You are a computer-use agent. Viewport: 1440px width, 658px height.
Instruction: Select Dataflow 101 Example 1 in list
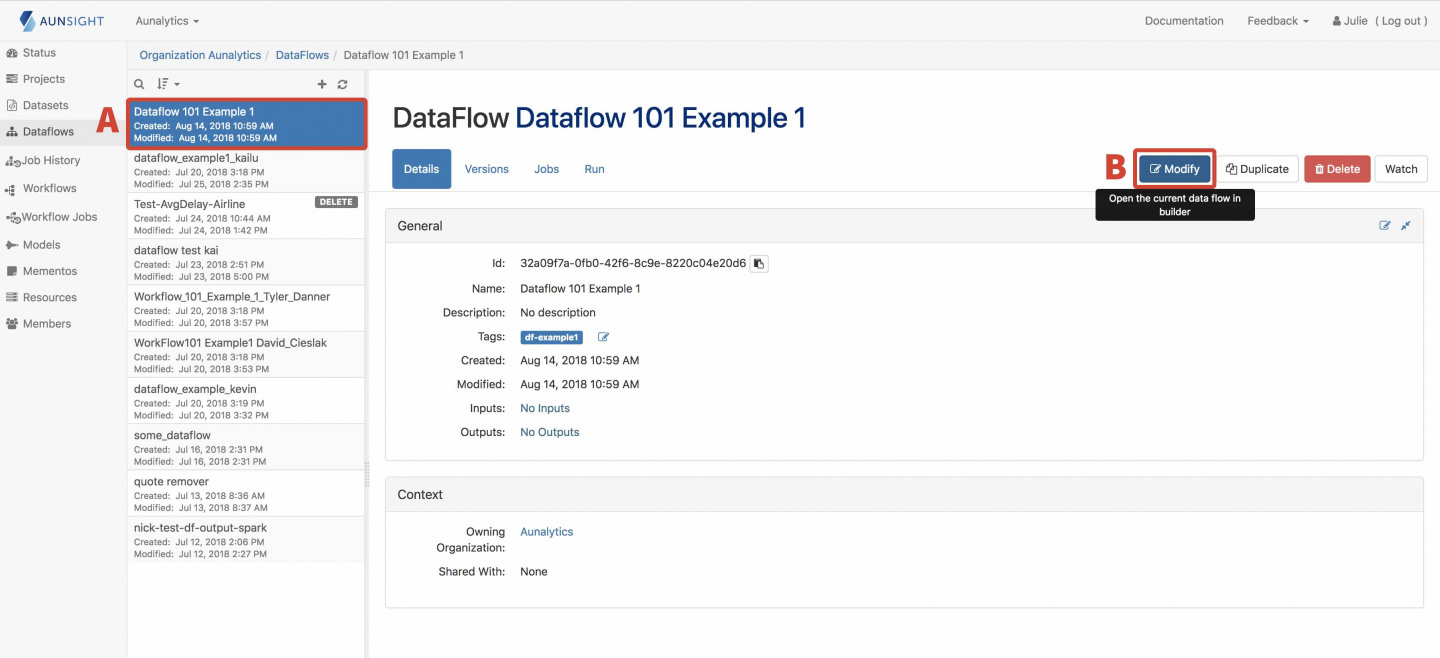click(247, 124)
